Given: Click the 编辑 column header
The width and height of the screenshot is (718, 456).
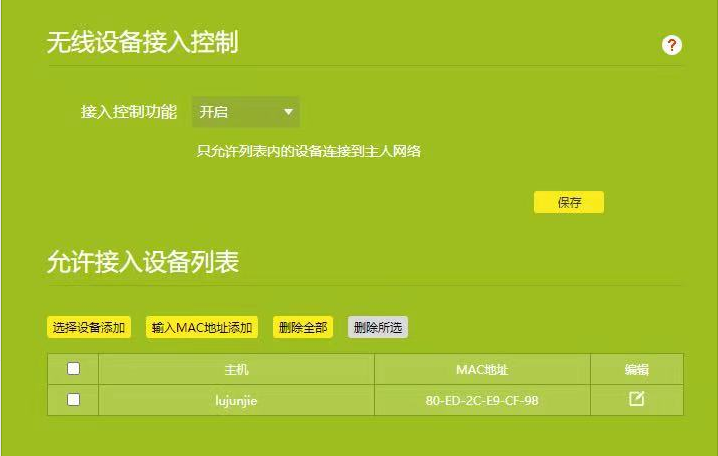Looking at the screenshot, I should 637,369.
